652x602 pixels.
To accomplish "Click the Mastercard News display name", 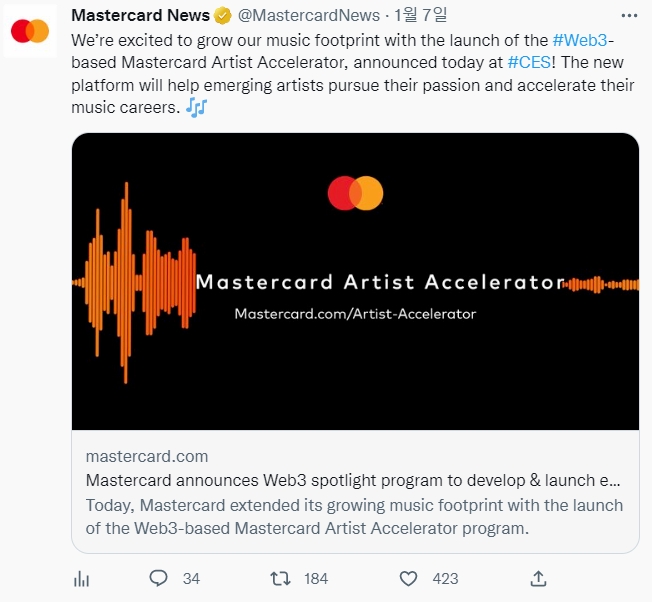I will 140,16.
